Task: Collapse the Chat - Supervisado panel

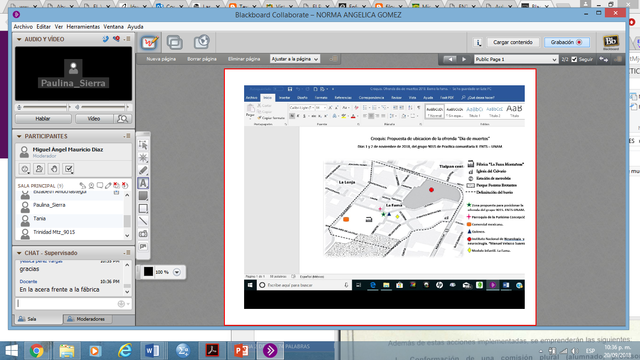Action: click(19, 253)
